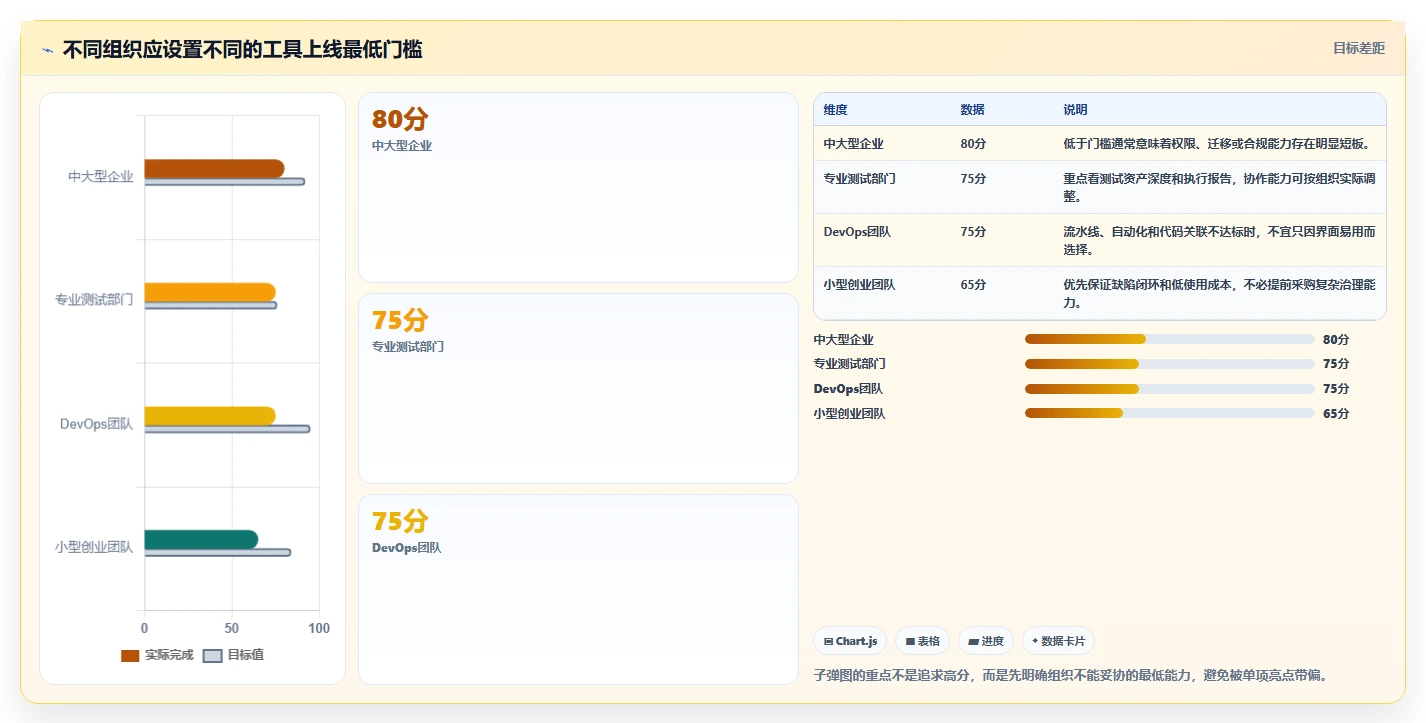Image resolution: width=1426 pixels, height=723 pixels.
Task: Select the Chart.js tag pill
Action: point(850,641)
